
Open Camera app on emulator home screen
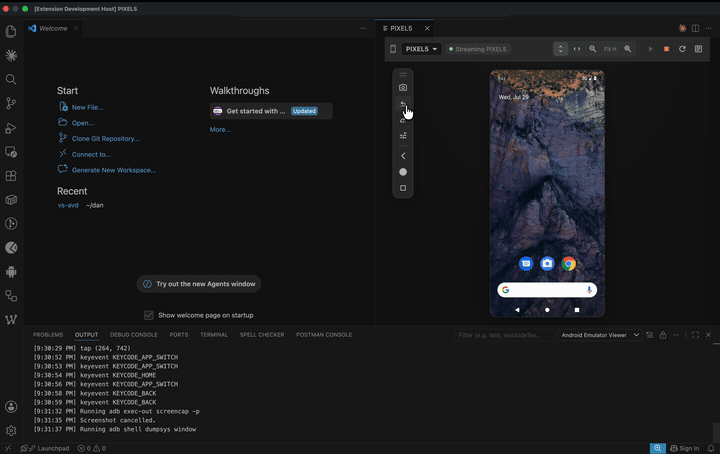547,263
